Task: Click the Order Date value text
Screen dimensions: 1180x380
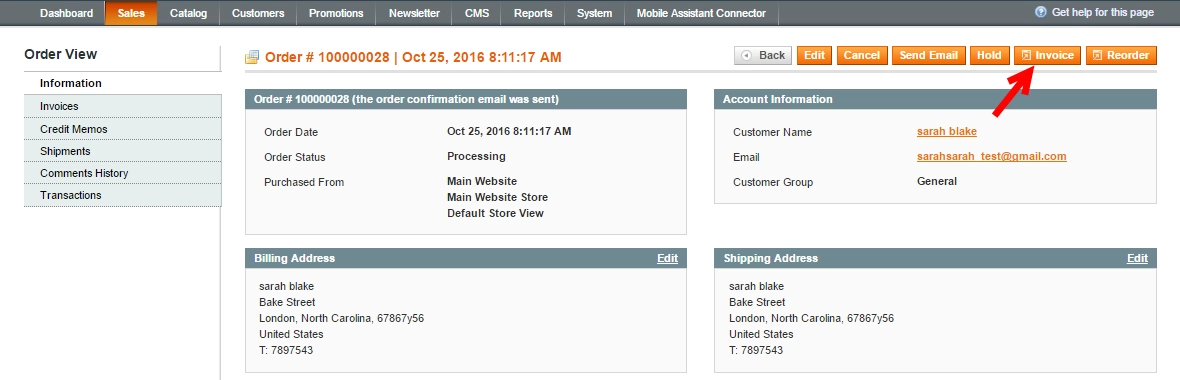Action: [509, 131]
